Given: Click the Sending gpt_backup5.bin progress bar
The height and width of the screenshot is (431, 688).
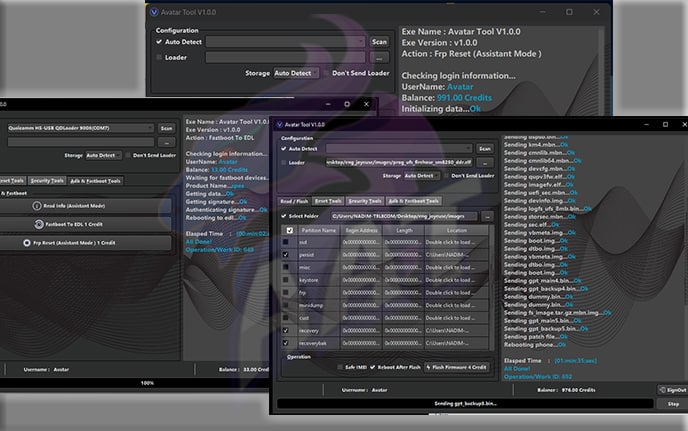Looking at the screenshot, I should click(x=466, y=404).
